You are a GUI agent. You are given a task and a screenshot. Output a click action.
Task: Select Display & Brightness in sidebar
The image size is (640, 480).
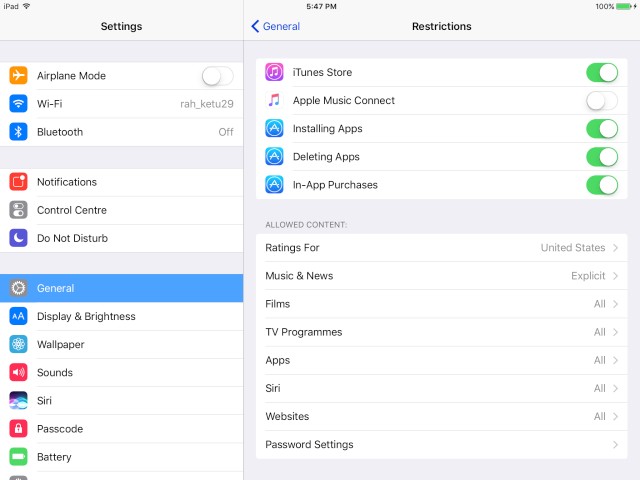tap(122, 316)
